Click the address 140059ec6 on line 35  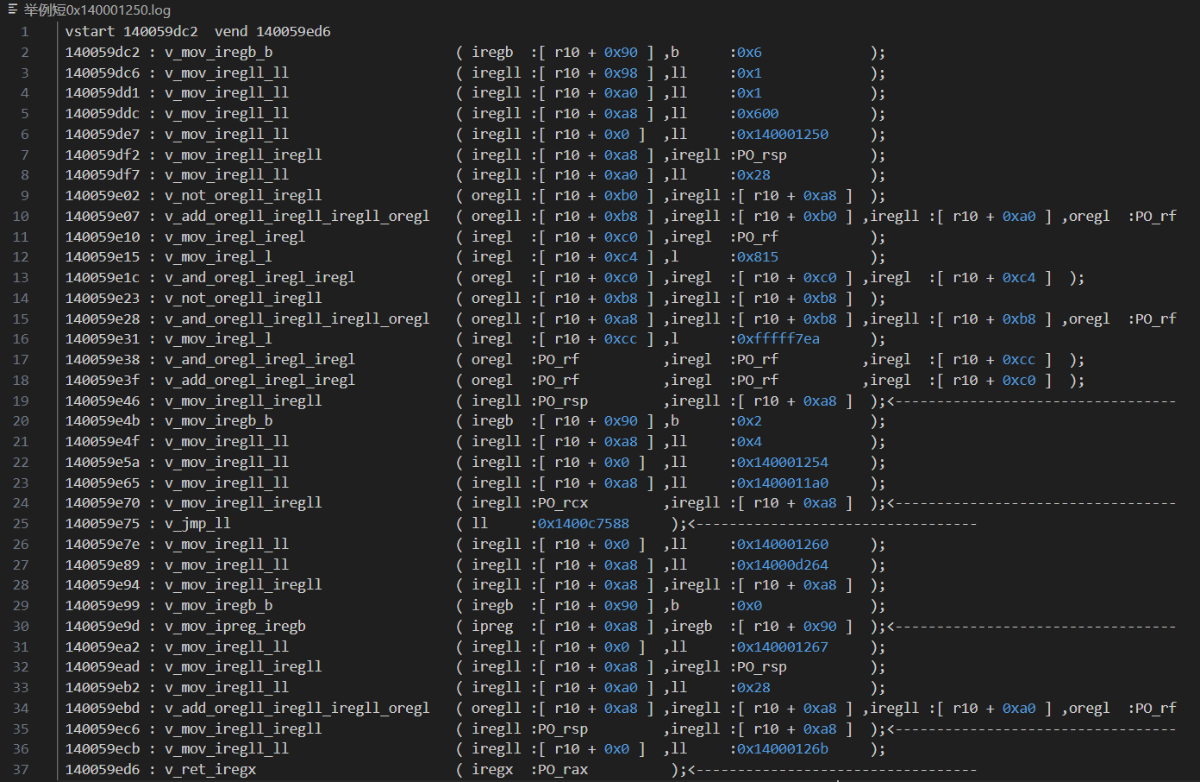tap(102, 728)
